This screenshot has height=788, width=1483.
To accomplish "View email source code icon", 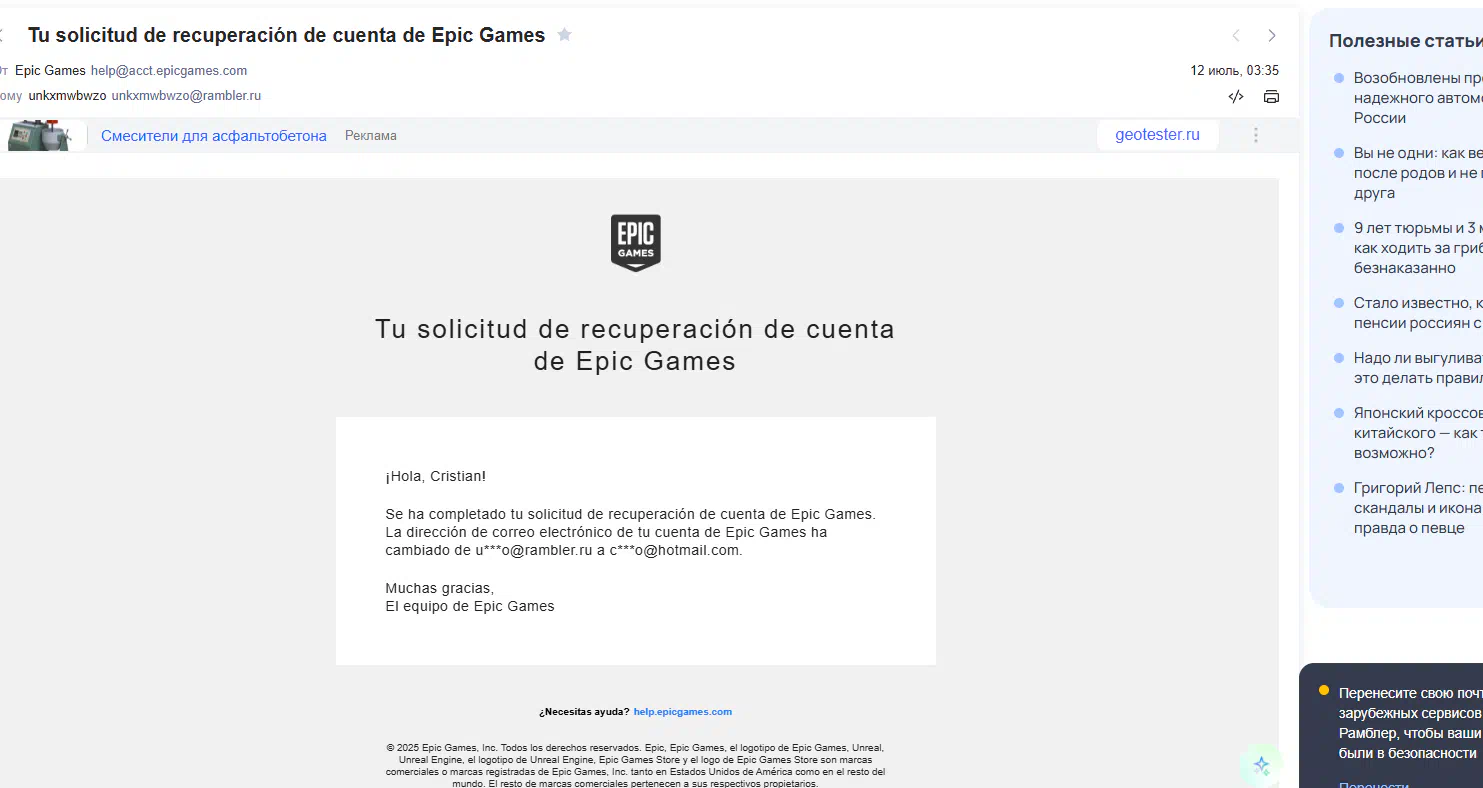I will pyautogui.click(x=1236, y=97).
